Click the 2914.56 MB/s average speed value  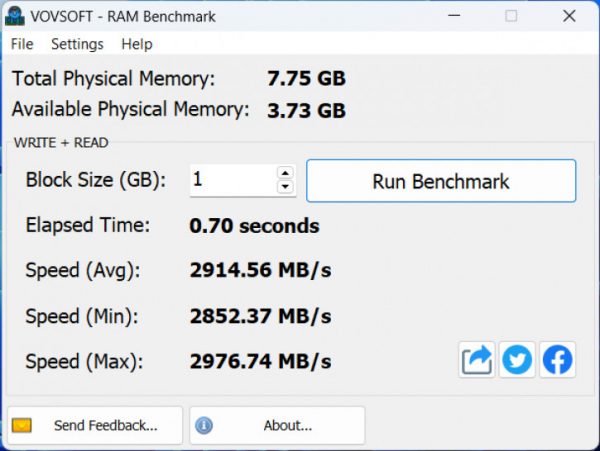260,270
